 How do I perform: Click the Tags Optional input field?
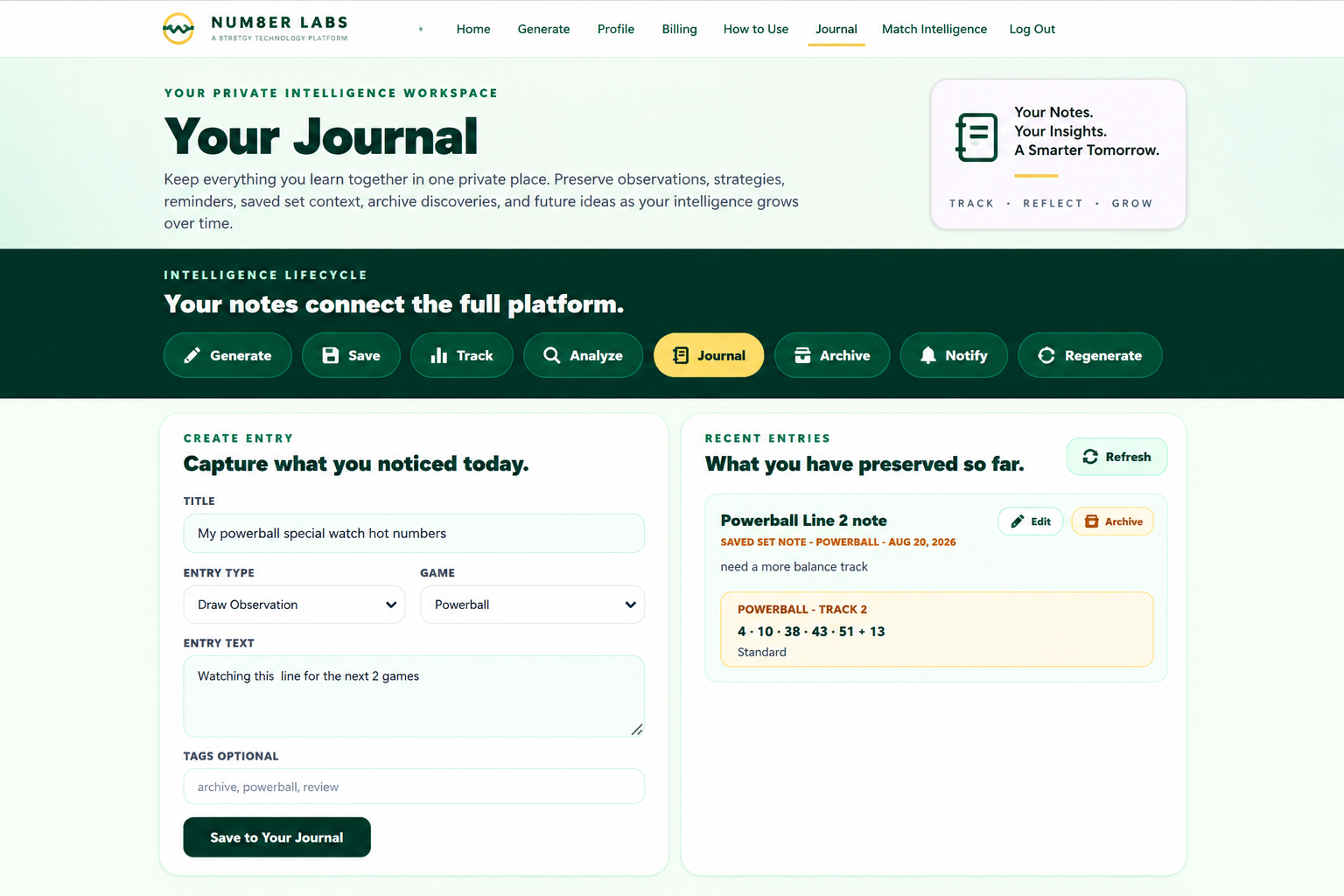[x=414, y=787]
